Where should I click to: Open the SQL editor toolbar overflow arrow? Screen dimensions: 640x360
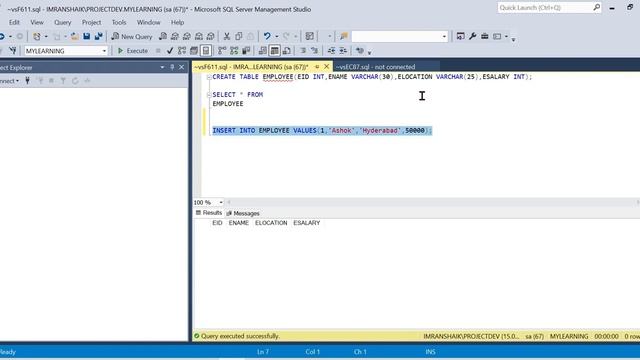pyautogui.click(x=369, y=53)
